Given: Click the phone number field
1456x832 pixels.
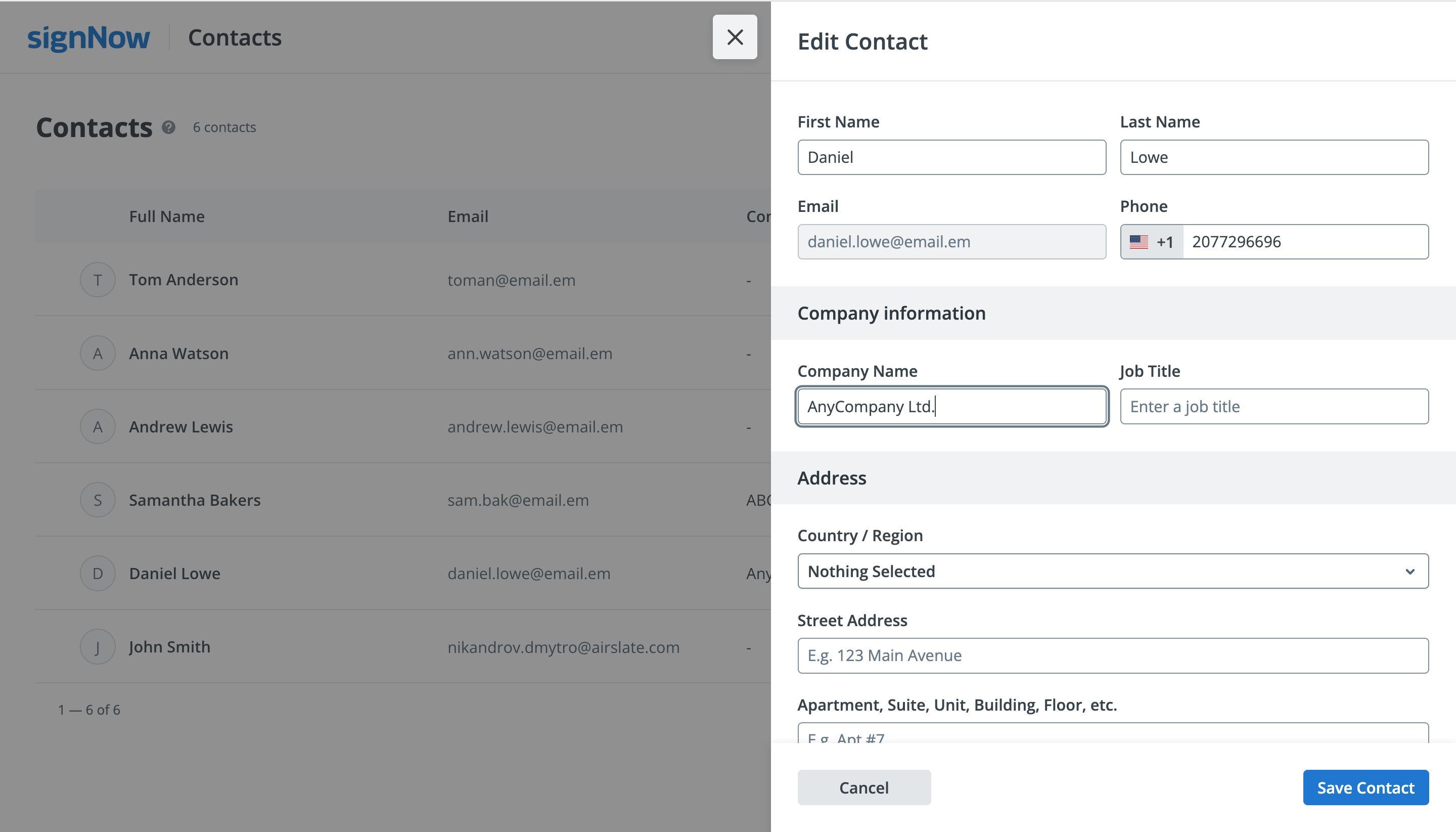Looking at the screenshot, I should tap(1305, 242).
